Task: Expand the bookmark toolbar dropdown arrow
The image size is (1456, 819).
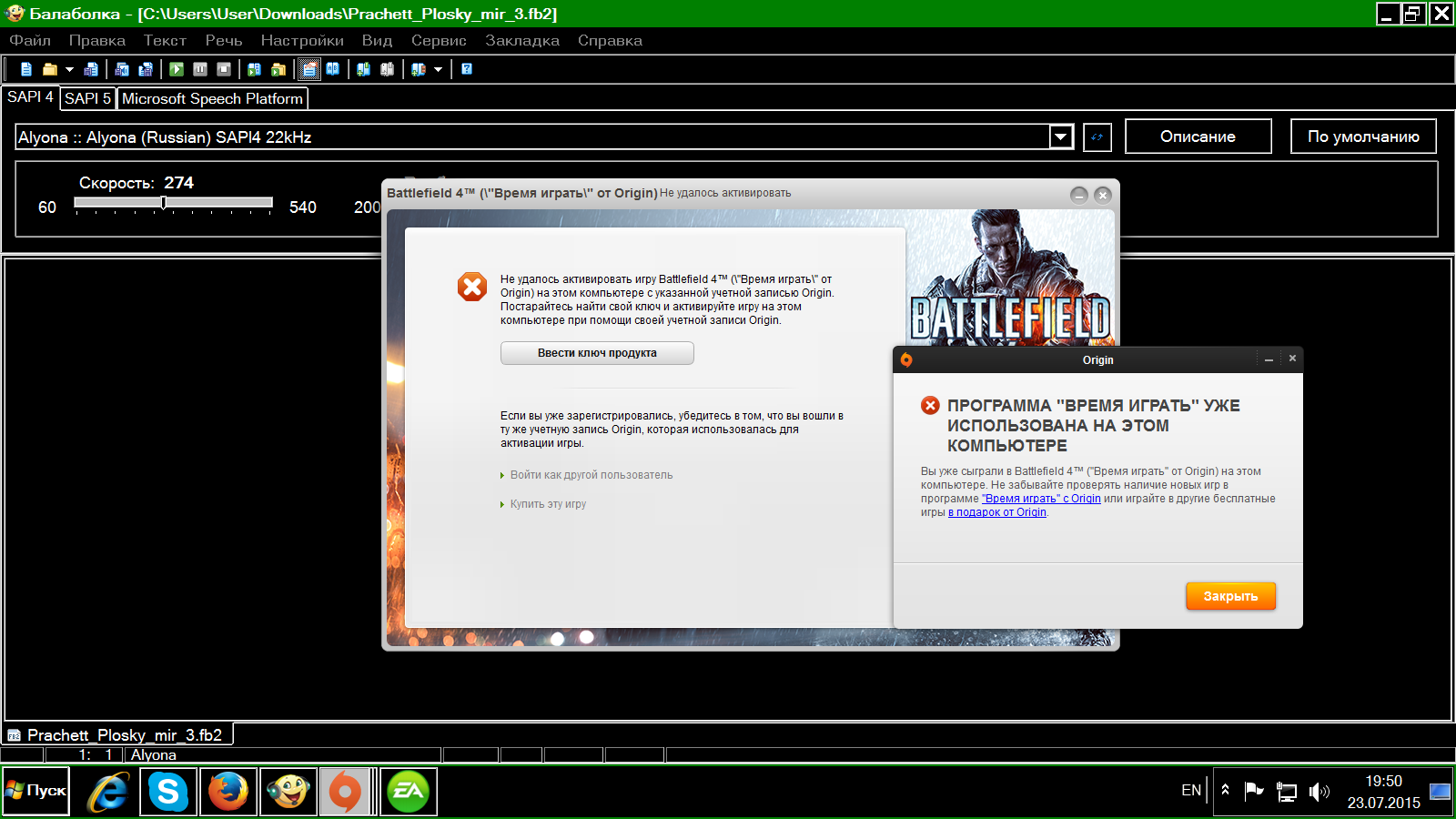Action: pos(438,69)
